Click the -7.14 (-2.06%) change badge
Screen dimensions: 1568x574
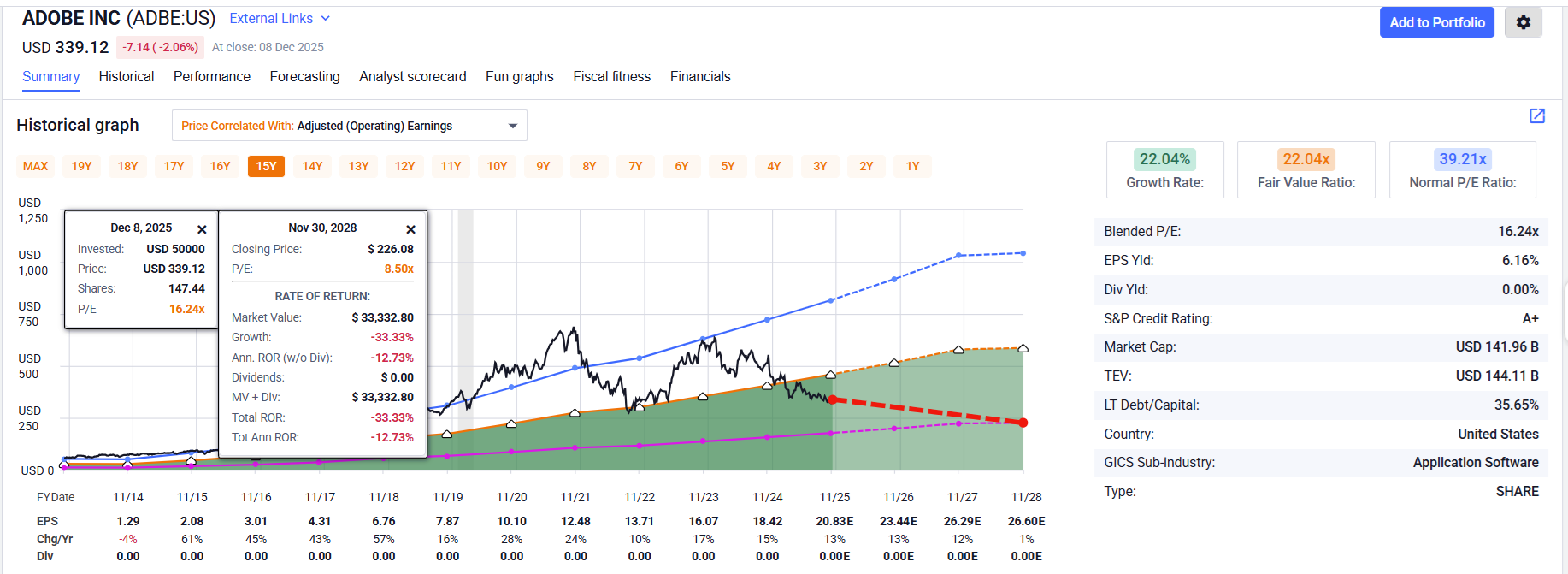[160, 47]
